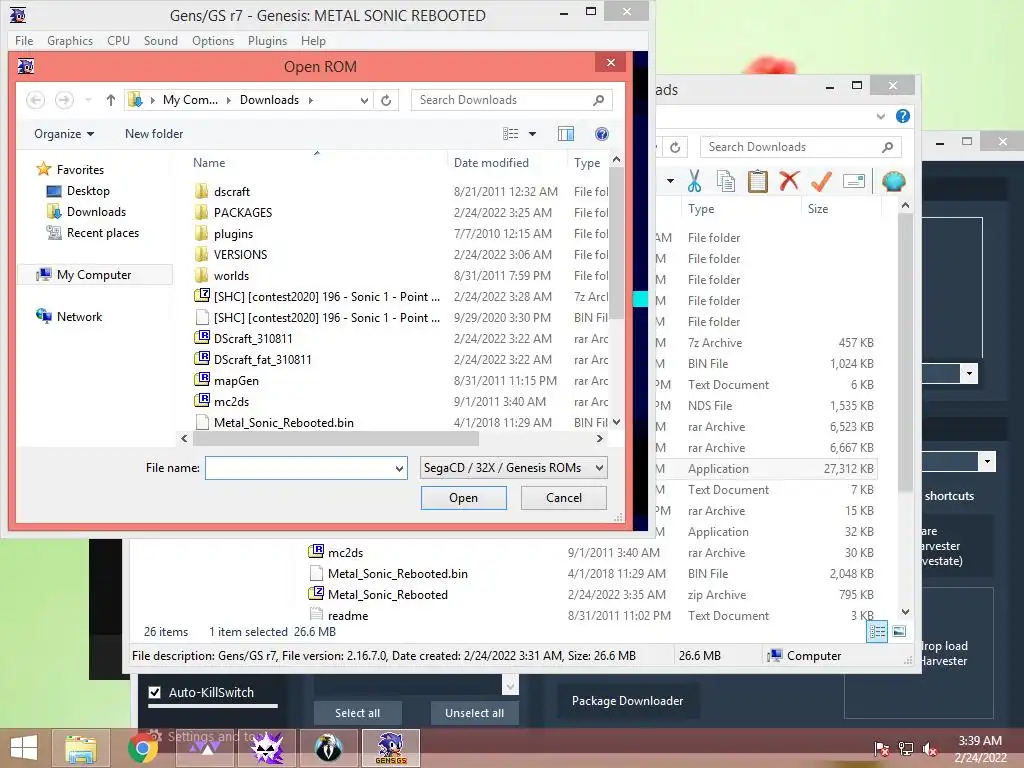Open File Explorer from the taskbar

pos(81,748)
